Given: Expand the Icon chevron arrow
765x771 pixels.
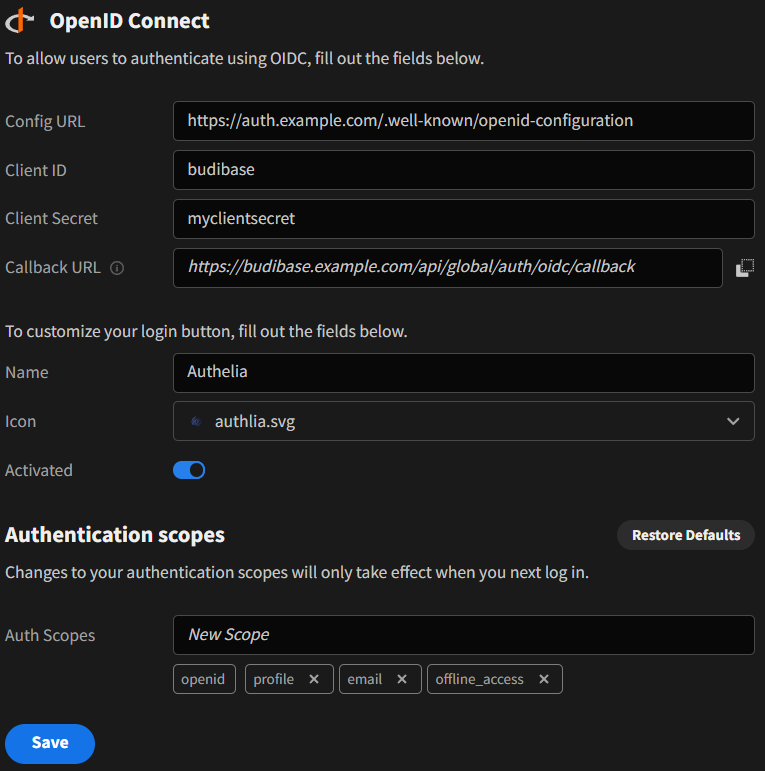Looking at the screenshot, I should pos(733,421).
